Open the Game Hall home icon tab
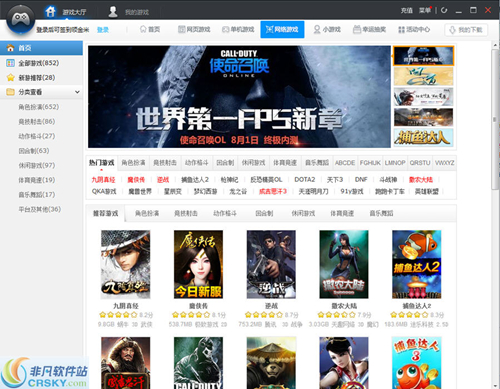This screenshot has width=500, height=389. tap(66, 12)
